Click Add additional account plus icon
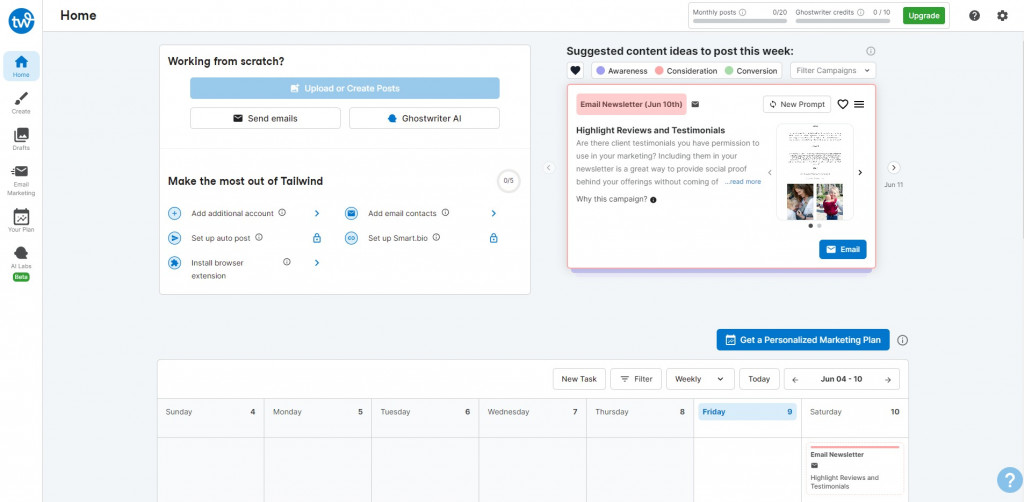The image size is (1024, 502). coord(174,213)
